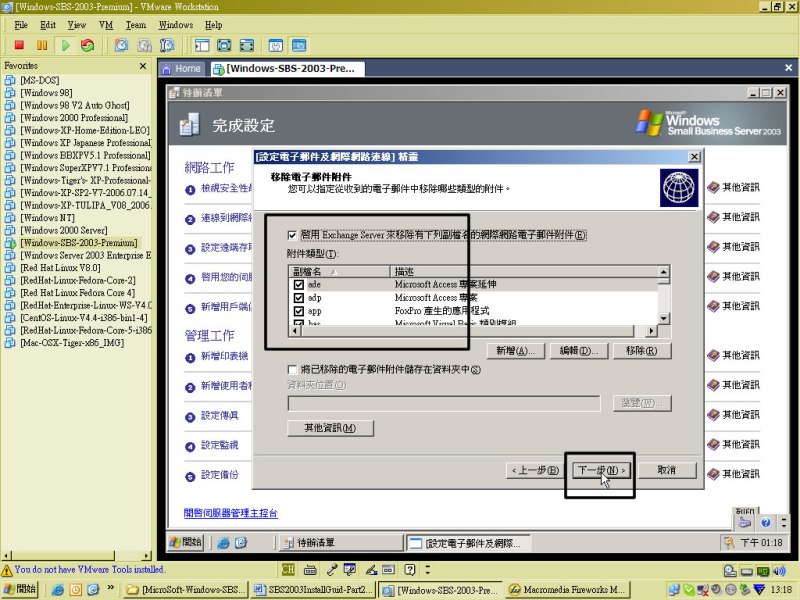Click the summary view toolbar icon

tap(276, 45)
